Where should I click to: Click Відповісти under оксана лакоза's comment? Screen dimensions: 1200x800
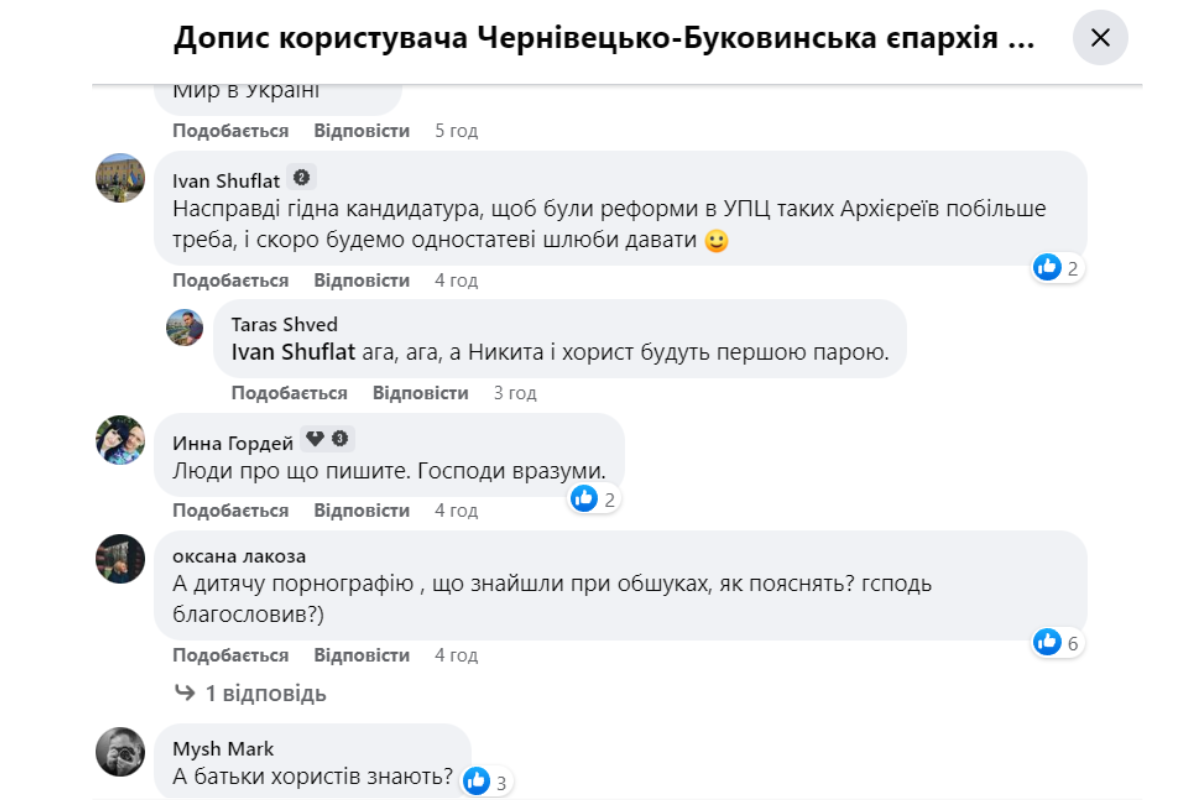[360, 655]
